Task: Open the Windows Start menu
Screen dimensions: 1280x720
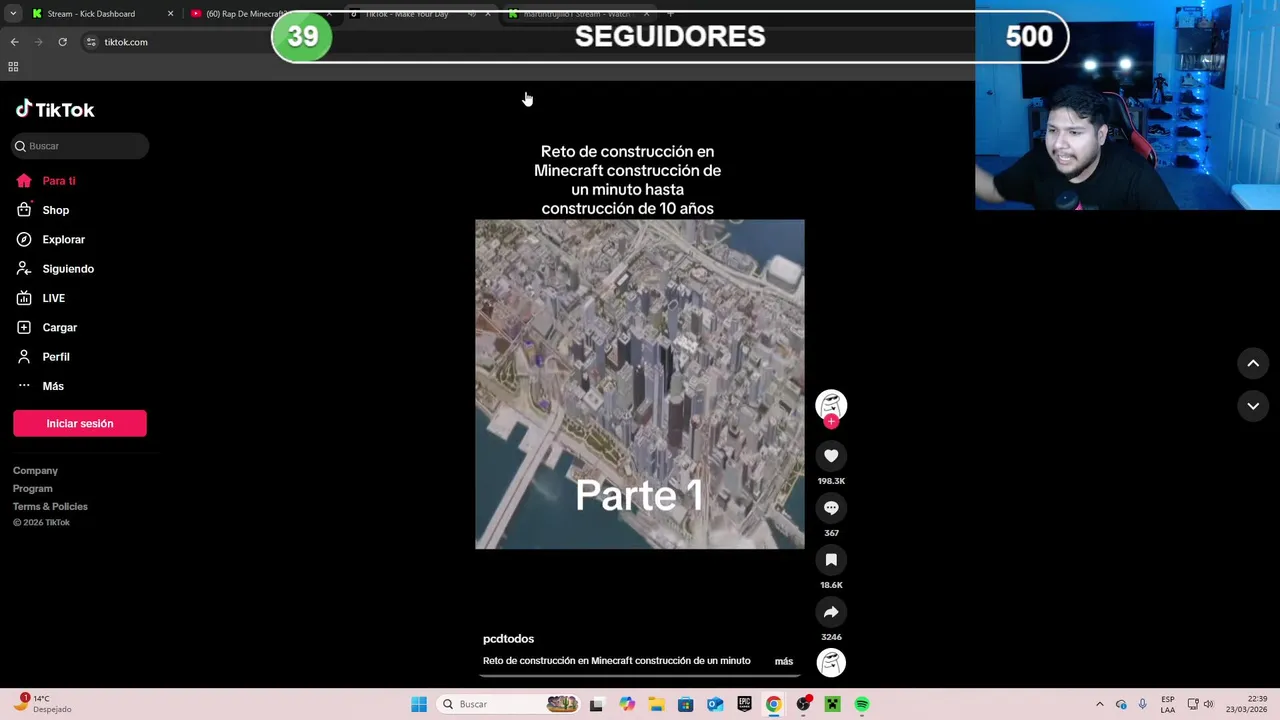Action: [419, 704]
